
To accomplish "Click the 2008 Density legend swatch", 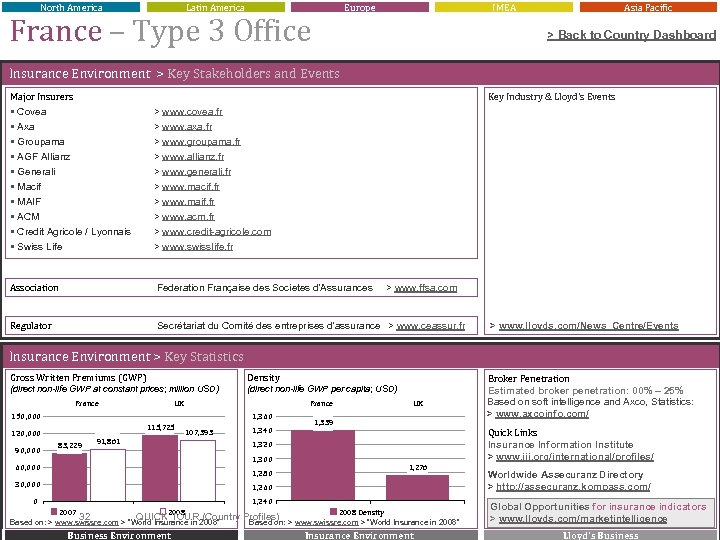I will (333, 512).
